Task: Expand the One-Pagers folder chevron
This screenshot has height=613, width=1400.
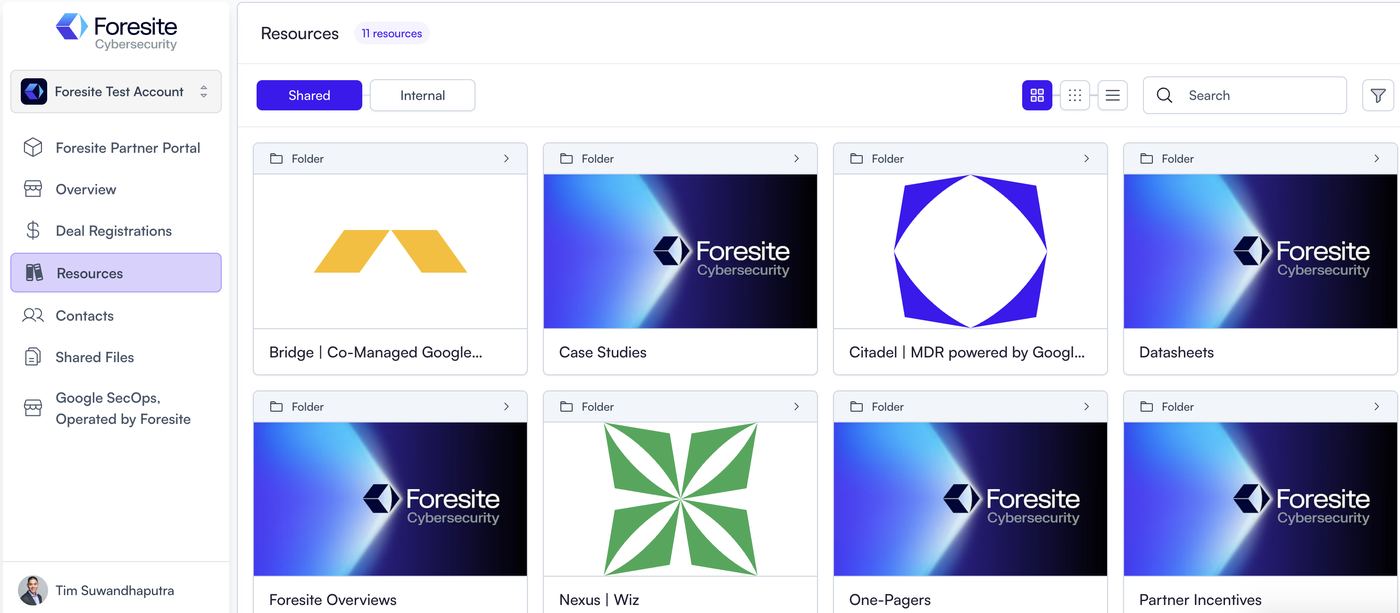Action: tap(1086, 407)
